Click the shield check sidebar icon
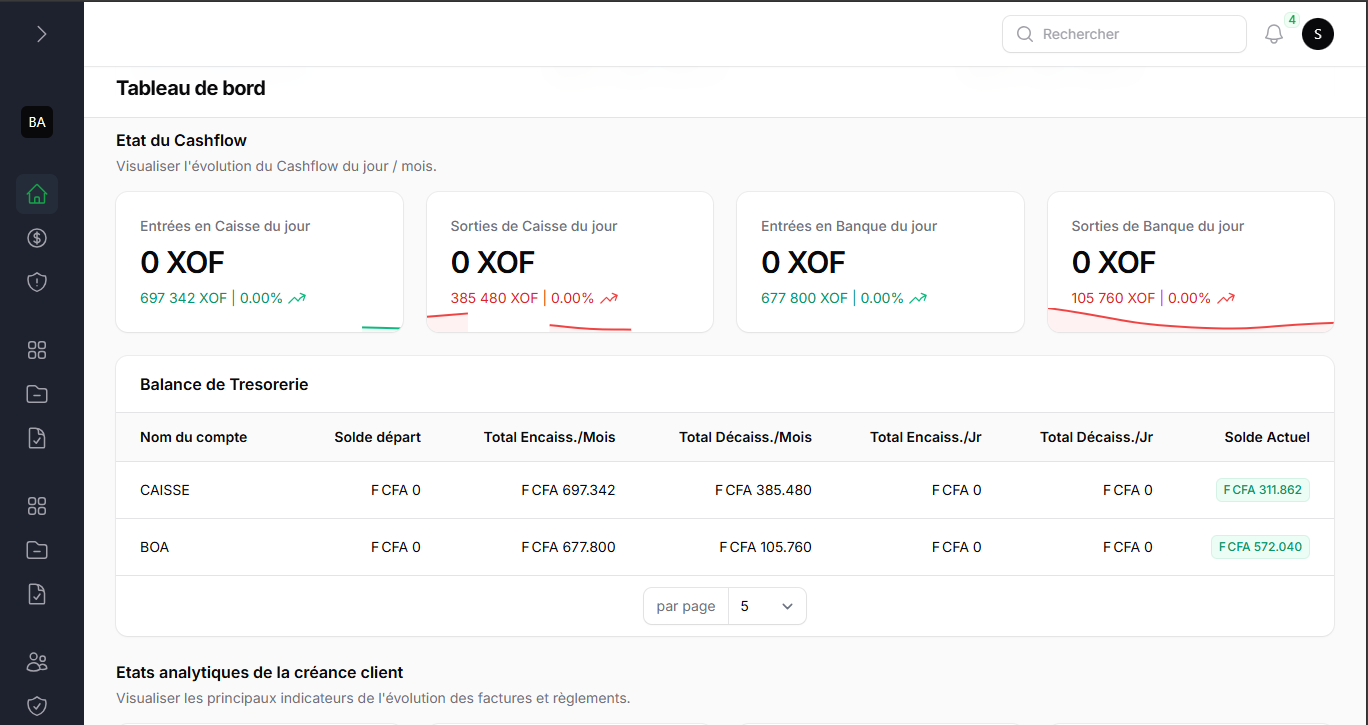The height and width of the screenshot is (725, 1368). coord(37,706)
